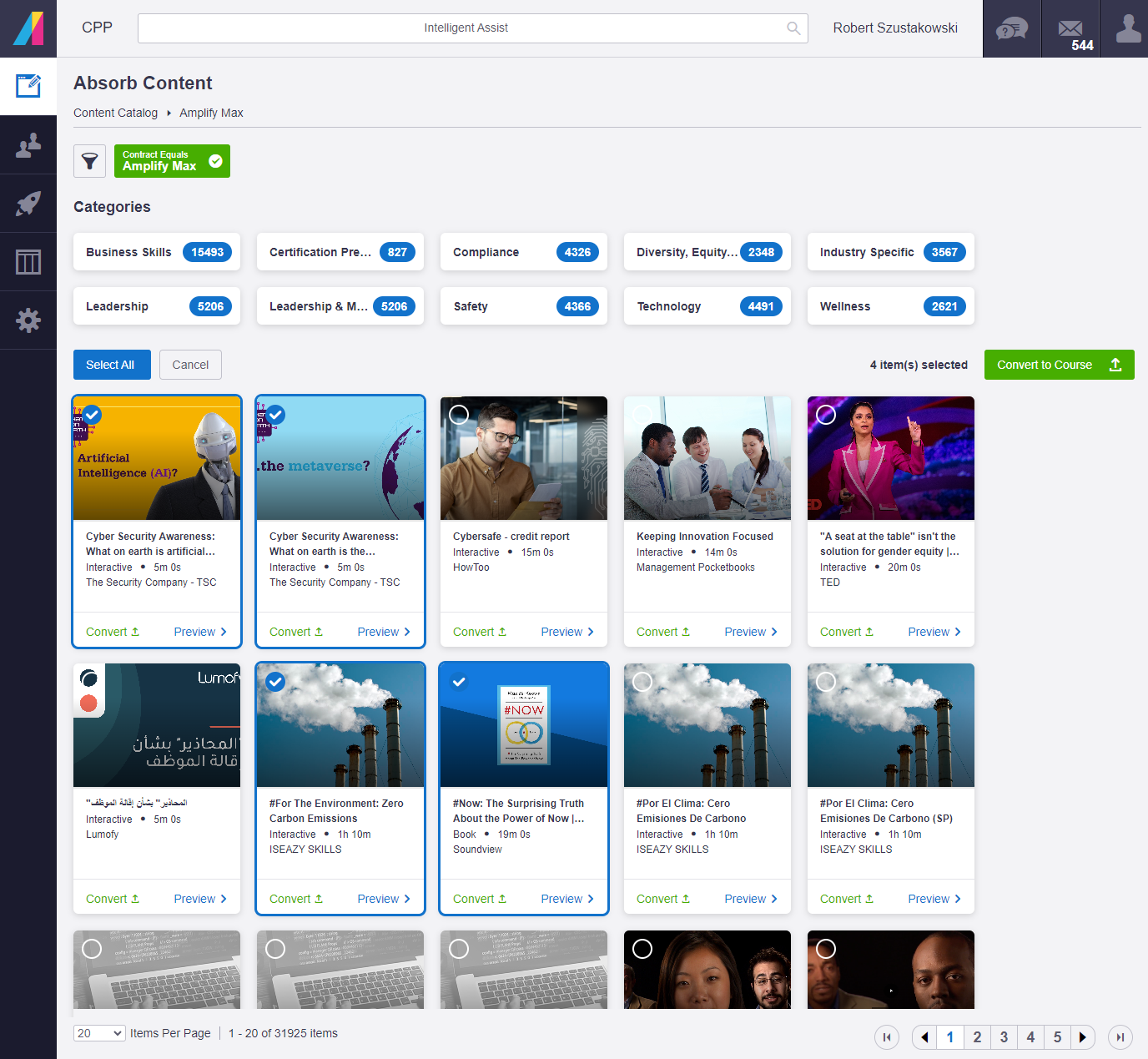The image size is (1148, 1059).
Task: Go to page 3
Action: 1004,1037
